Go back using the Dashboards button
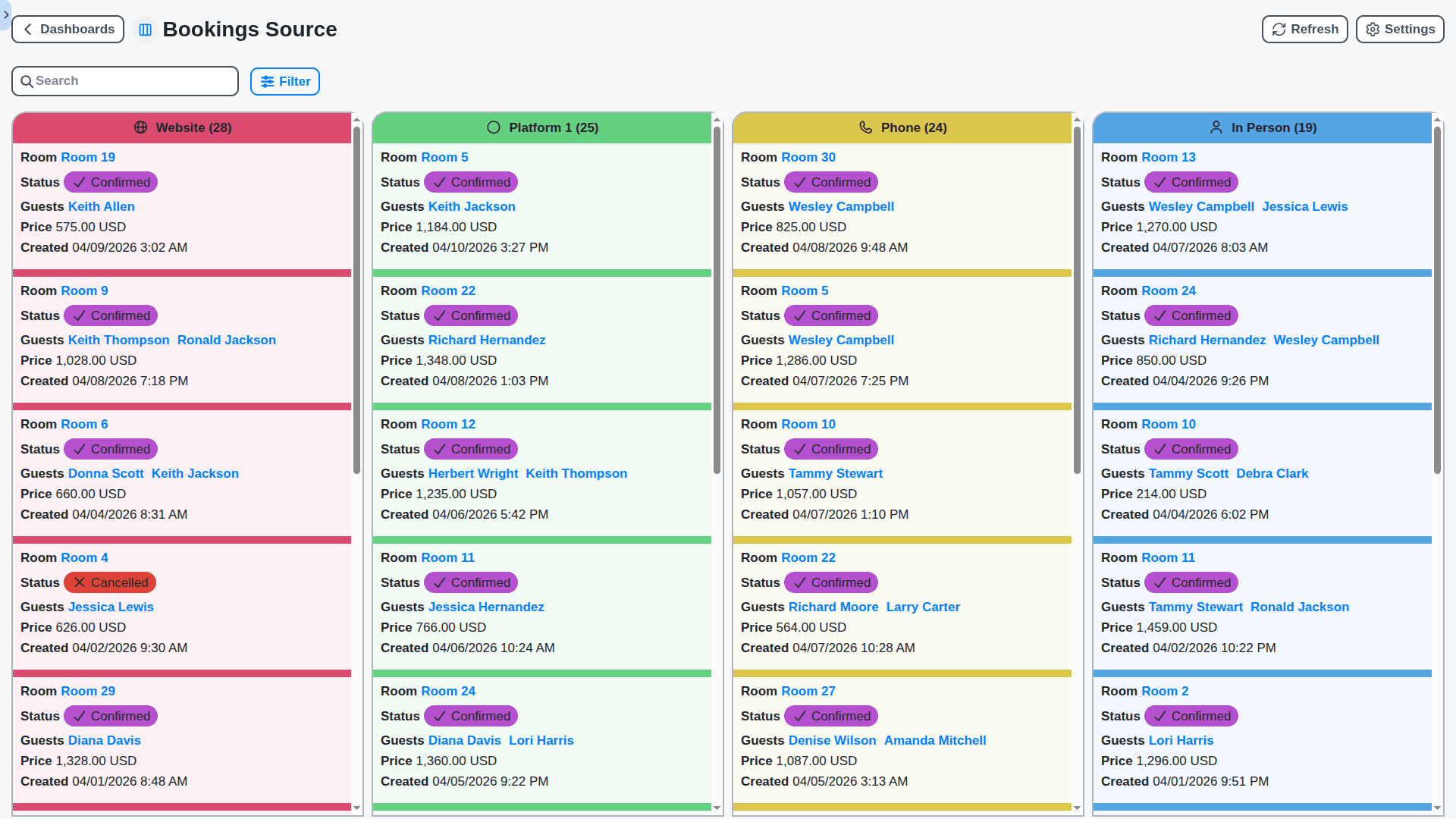 [67, 29]
